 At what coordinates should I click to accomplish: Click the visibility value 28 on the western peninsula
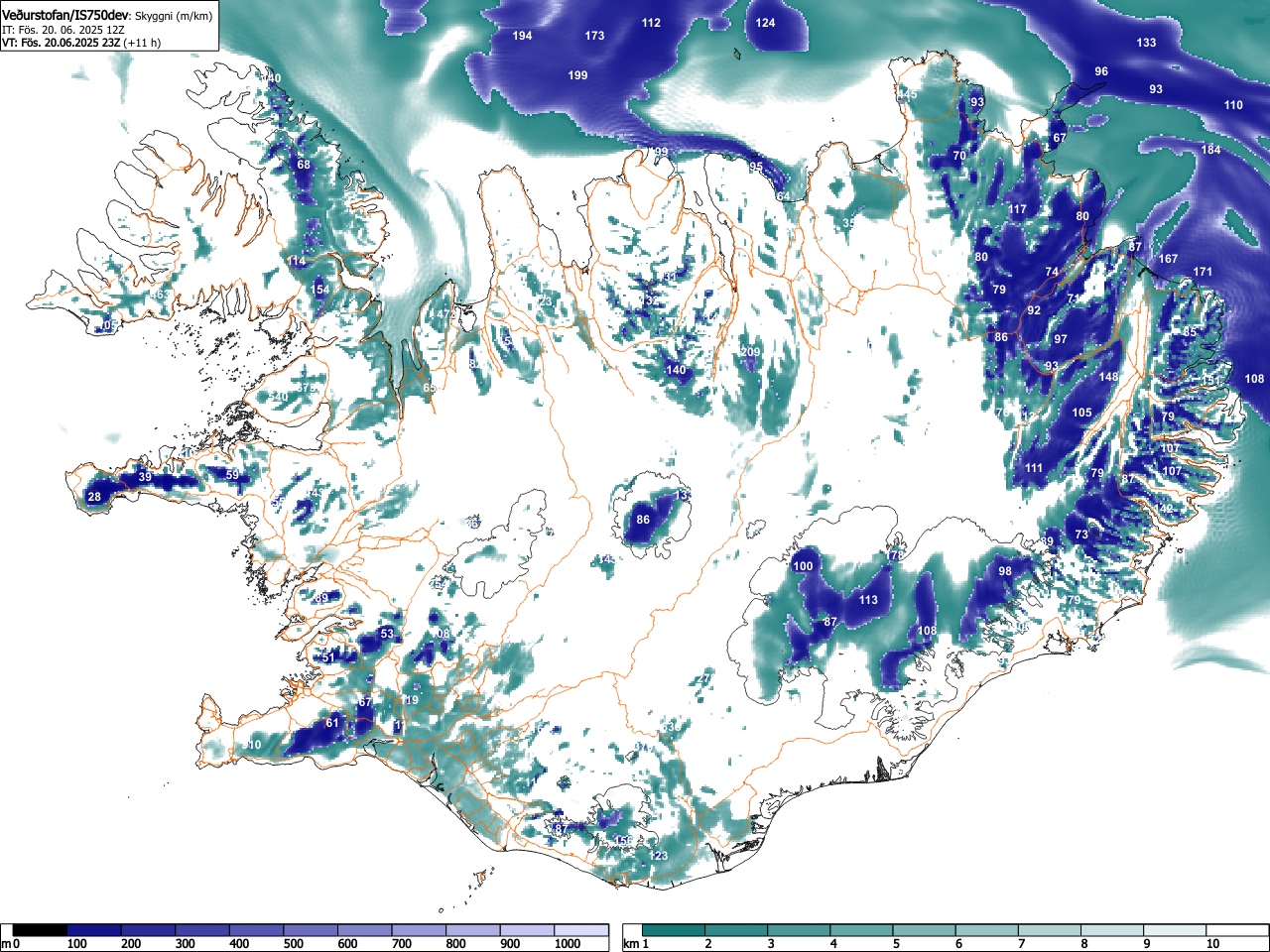(x=94, y=497)
